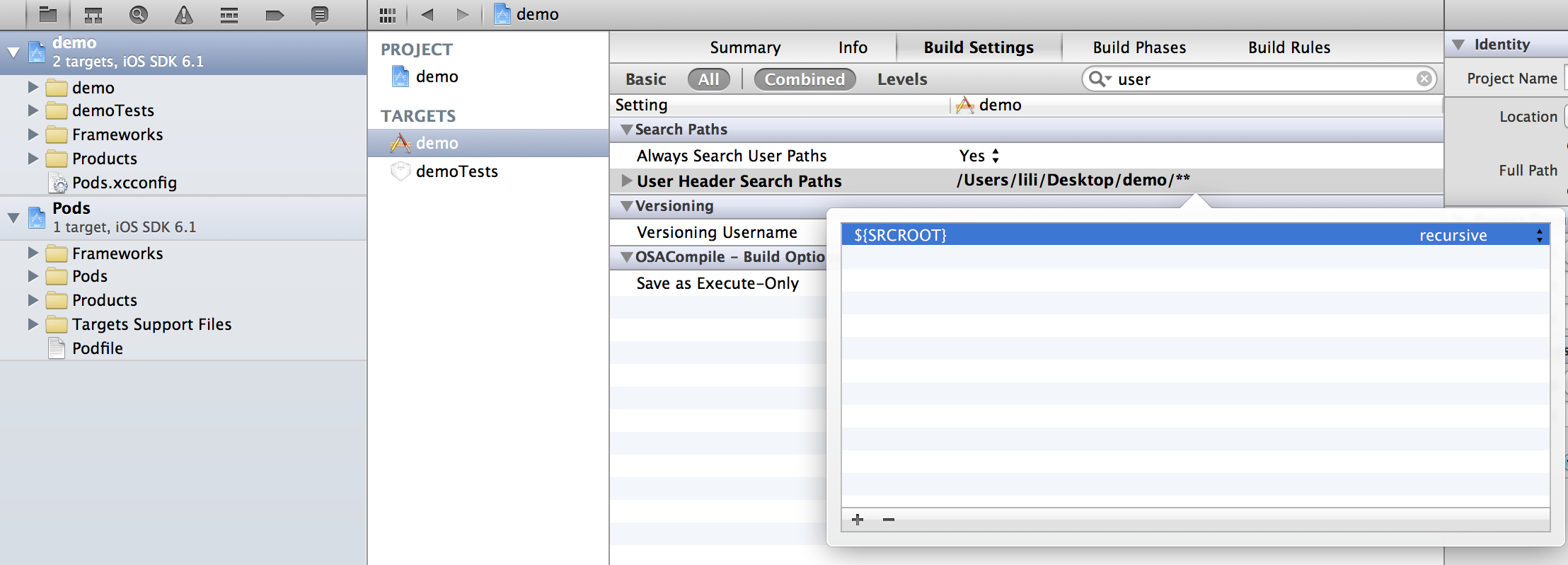1568x565 pixels.
Task: Expand Frameworks folder under Pods project
Action: coord(33,253)
